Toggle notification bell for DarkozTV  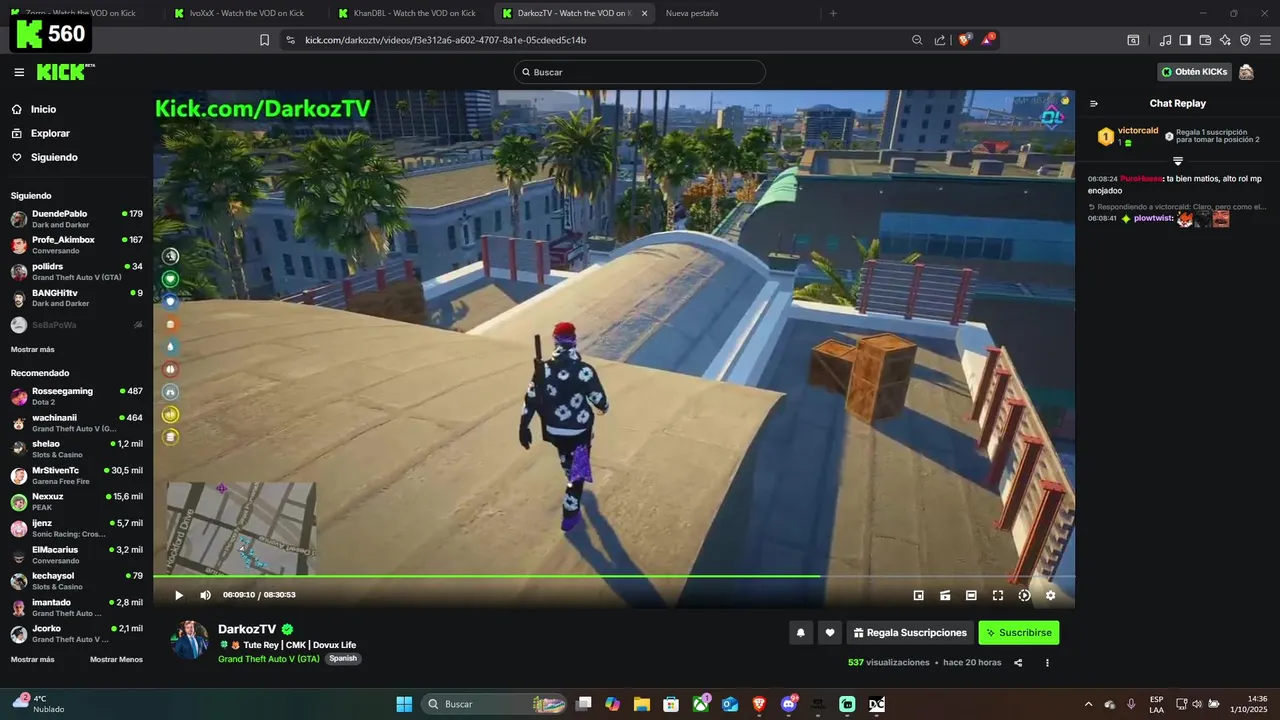(x=800, y=632)
